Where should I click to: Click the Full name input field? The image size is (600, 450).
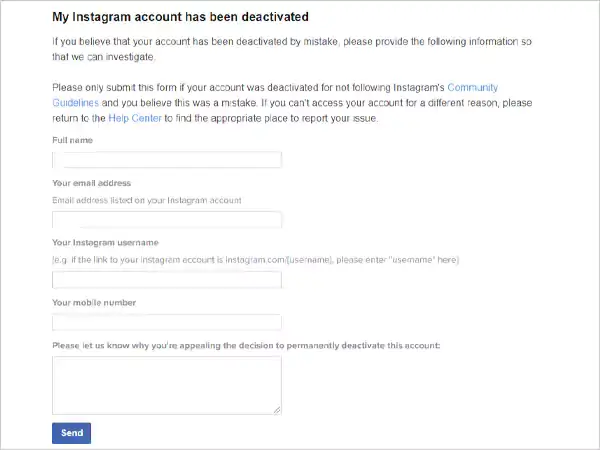click(x=167, y=160)
